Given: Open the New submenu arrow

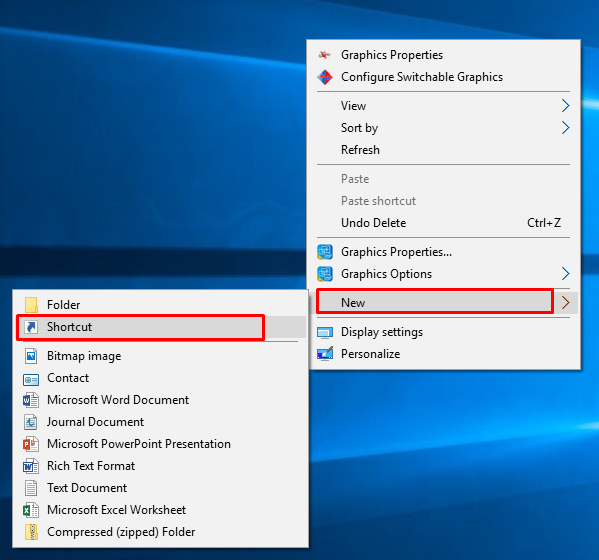Looking at the screenshot, I should click(x=565, y=303).
